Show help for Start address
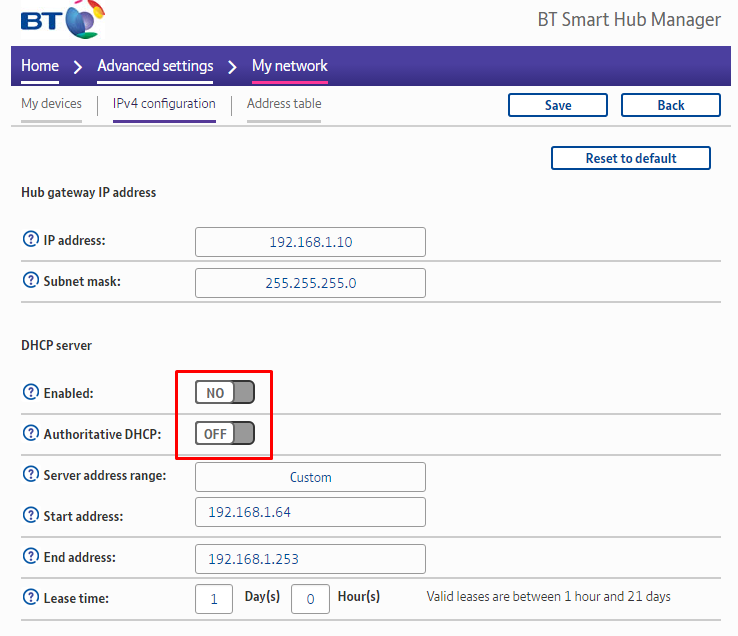The image size is (738, 636). point(30,516)
